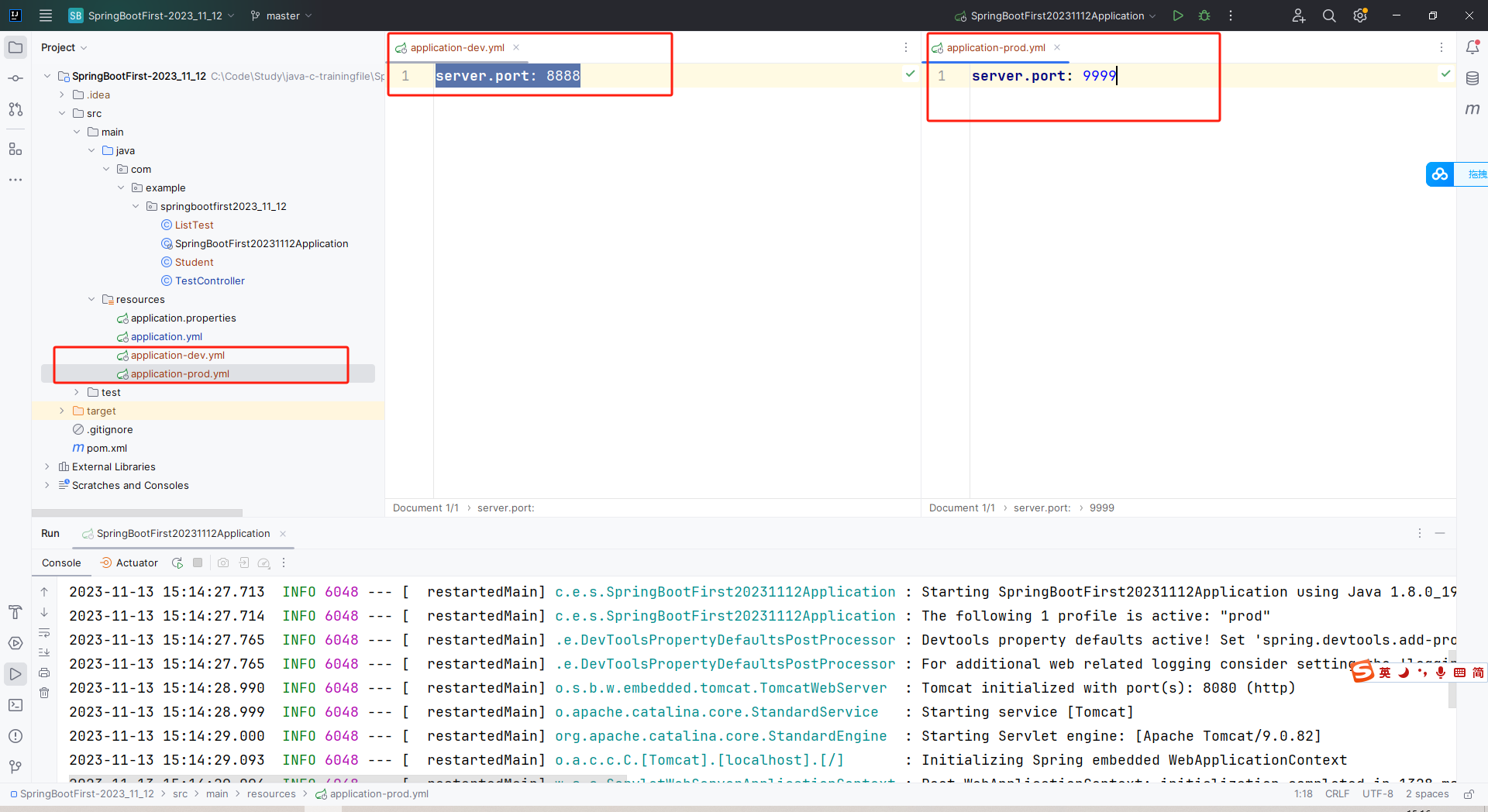The width and height of the screenshot is (1488, 812).
Task: Open Structure tool window icon
Action: pos(15,149)
